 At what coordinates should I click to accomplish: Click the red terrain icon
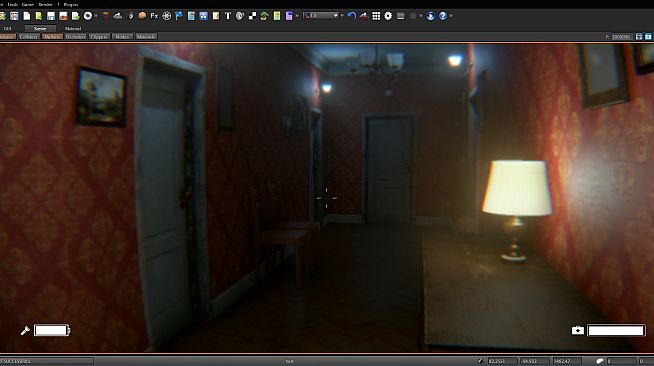[364, 16]
